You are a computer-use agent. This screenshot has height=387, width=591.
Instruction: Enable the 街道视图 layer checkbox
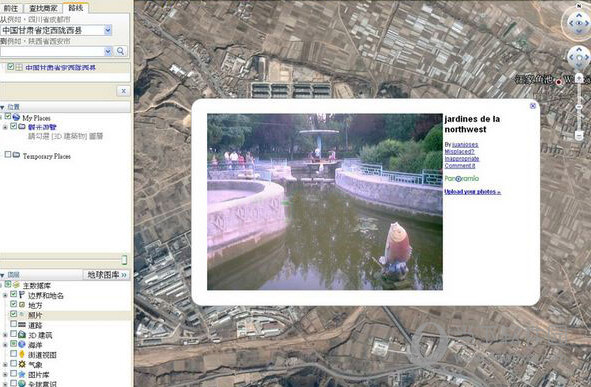tap(13, 353)
